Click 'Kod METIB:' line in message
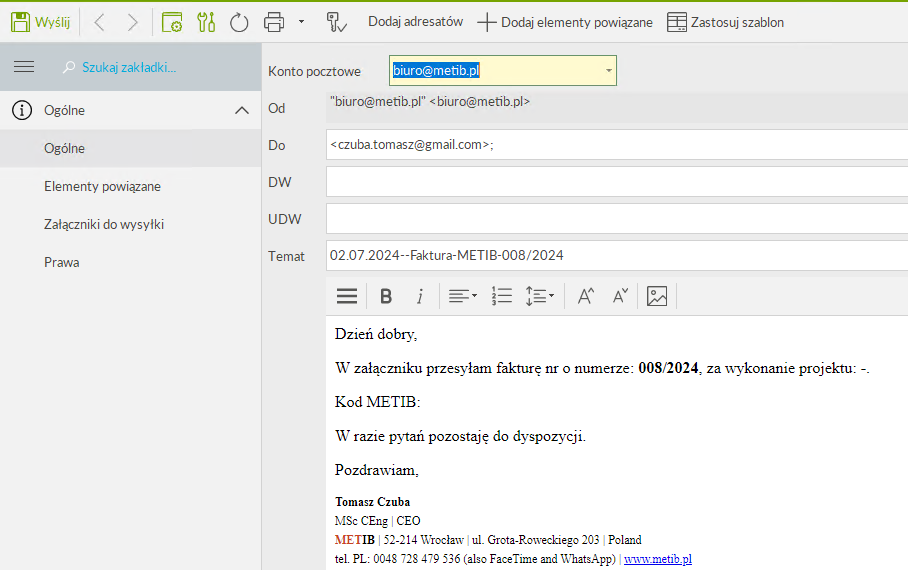908x570 pixels. (x=378, y=402)
